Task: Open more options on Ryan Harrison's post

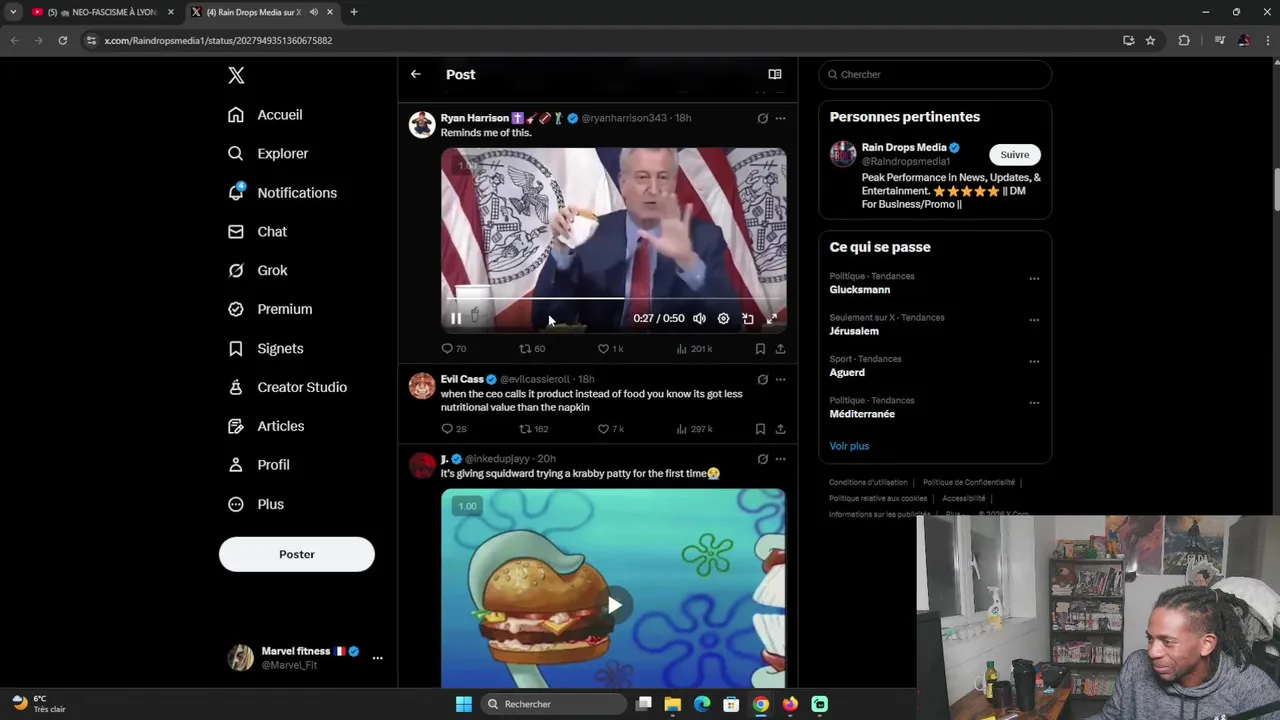Action: click(x=780, y=118)
